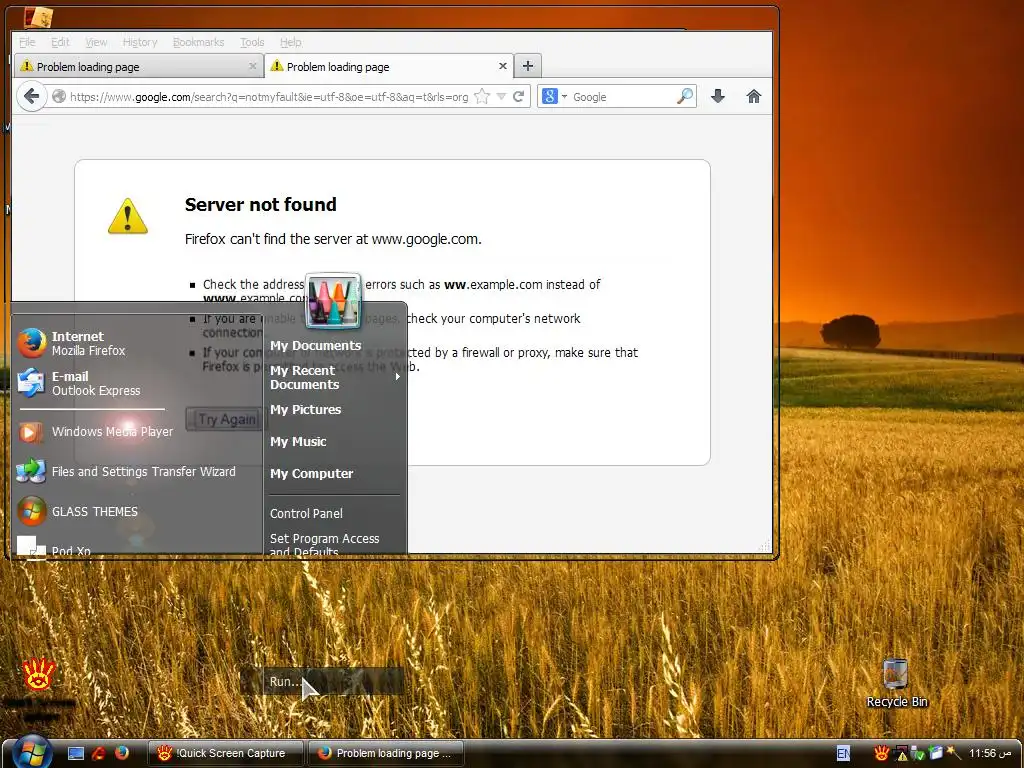Click the search magnifier icon in search box
The width and height of the screenshot is (1024, 768).
coord(684,97)
